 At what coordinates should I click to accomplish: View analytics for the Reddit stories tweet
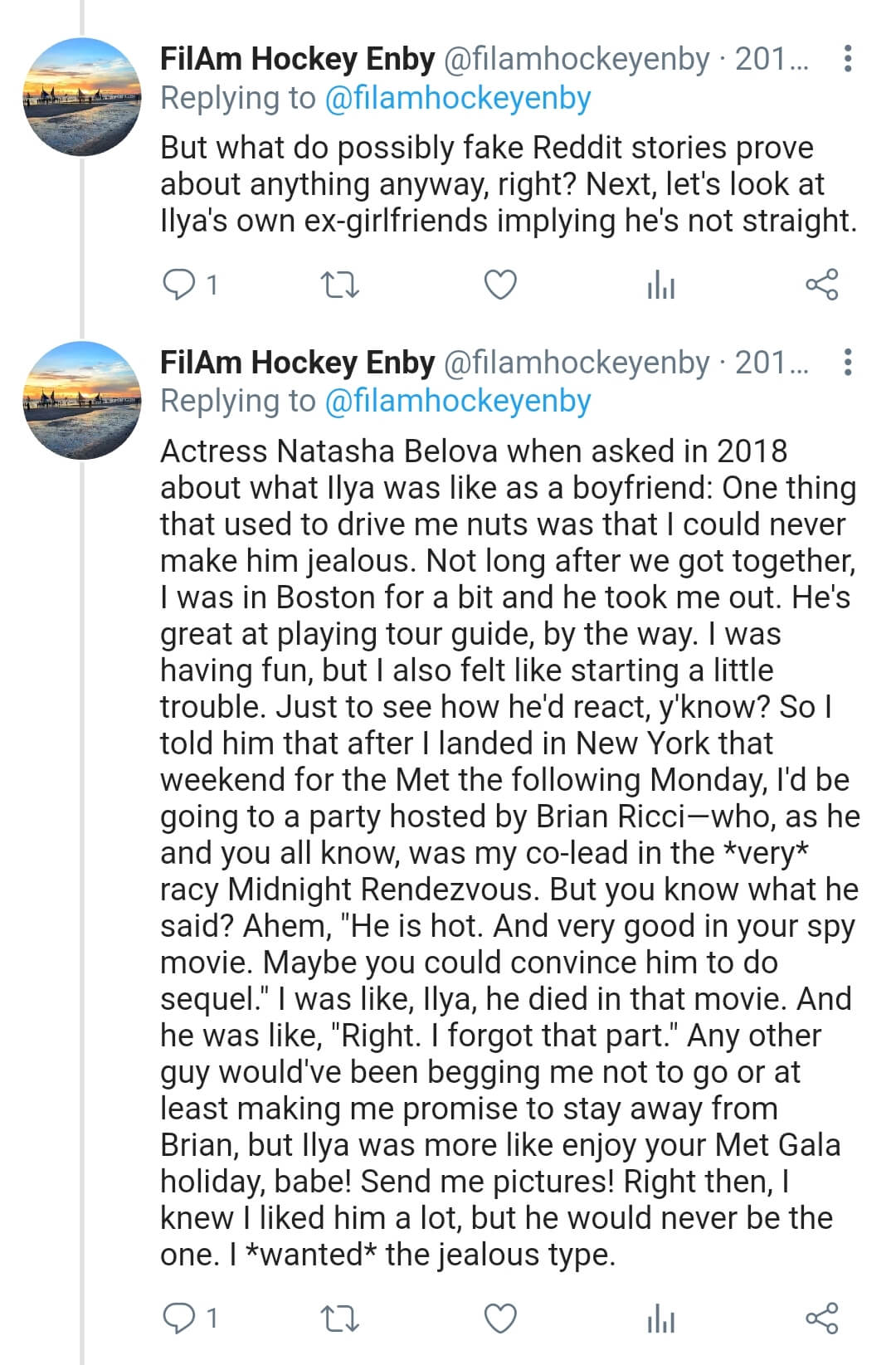[x=660, y=285]
